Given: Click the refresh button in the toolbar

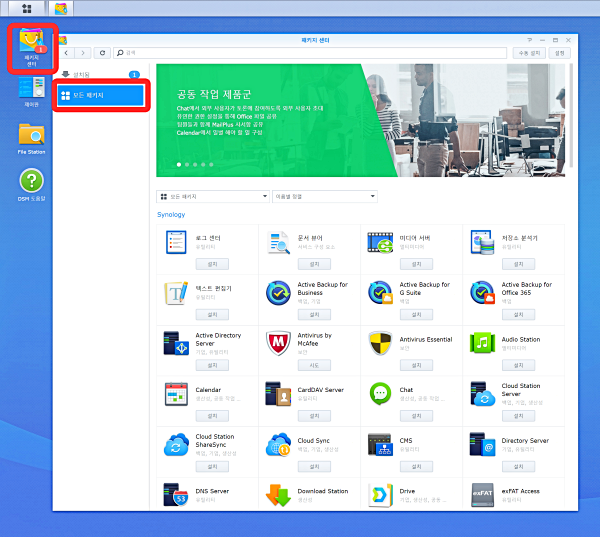Looking at the screenshot, I should (x=102, y=53).
